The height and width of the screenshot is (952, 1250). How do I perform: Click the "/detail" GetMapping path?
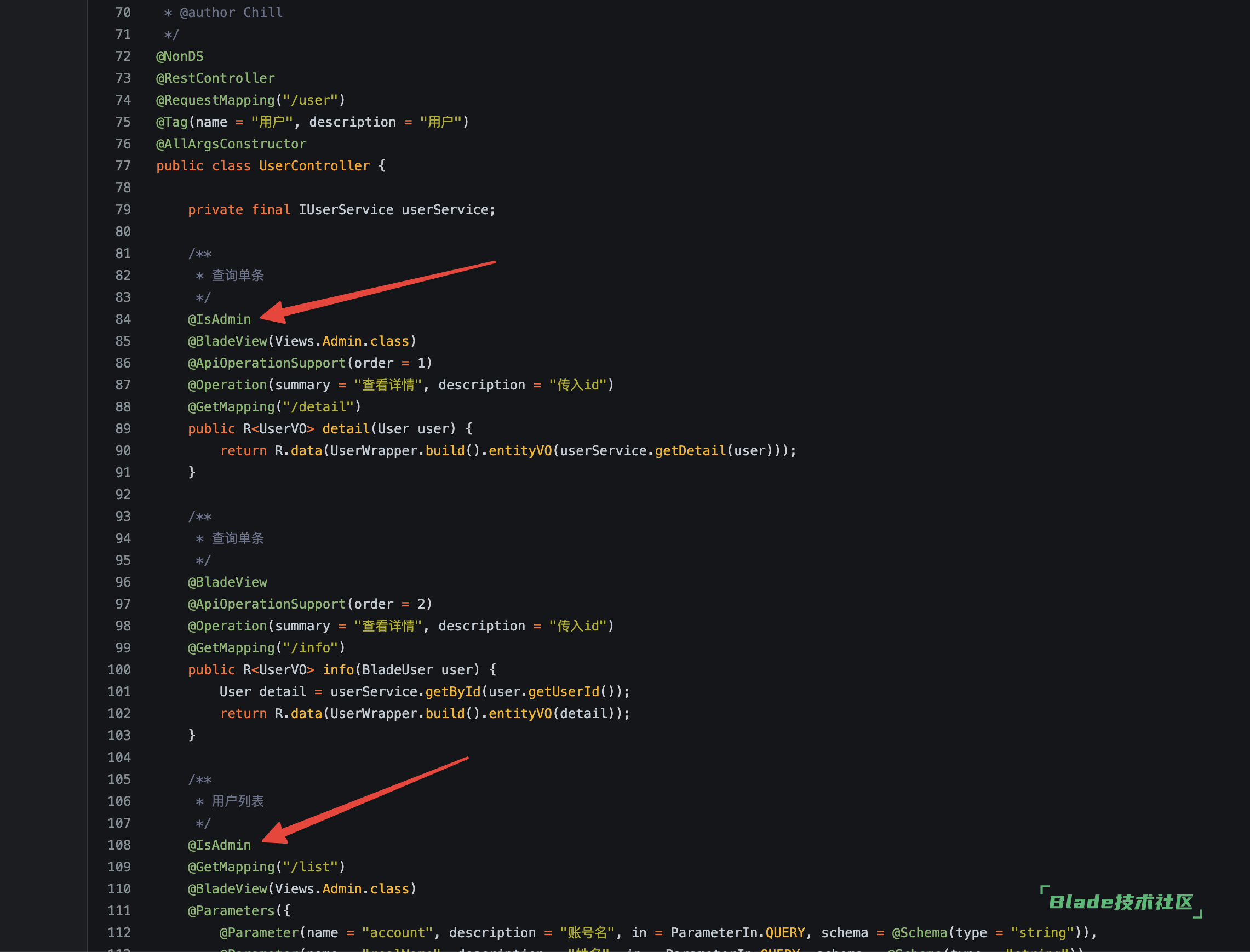coord(318,407)
